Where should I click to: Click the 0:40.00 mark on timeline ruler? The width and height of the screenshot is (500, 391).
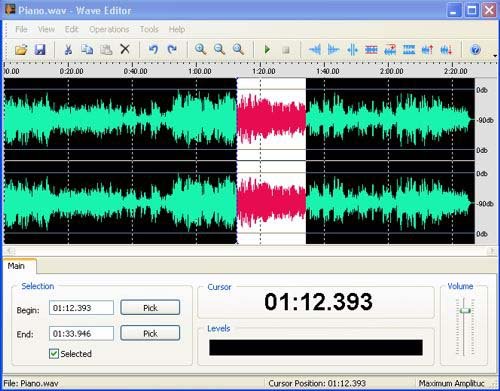click(x=135, y=71)
